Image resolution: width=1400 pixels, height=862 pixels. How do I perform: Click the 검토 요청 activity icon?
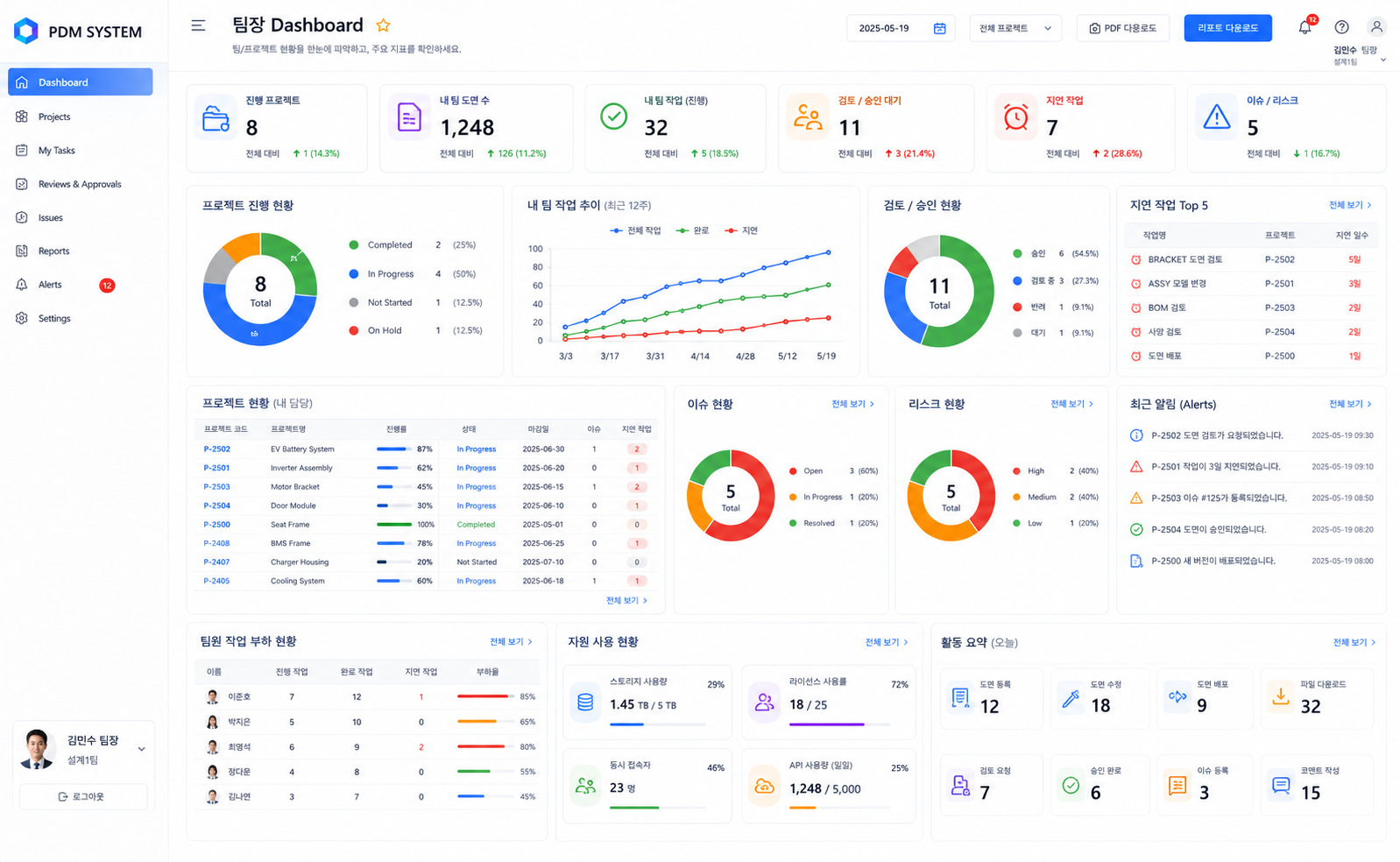coord(960,785)
